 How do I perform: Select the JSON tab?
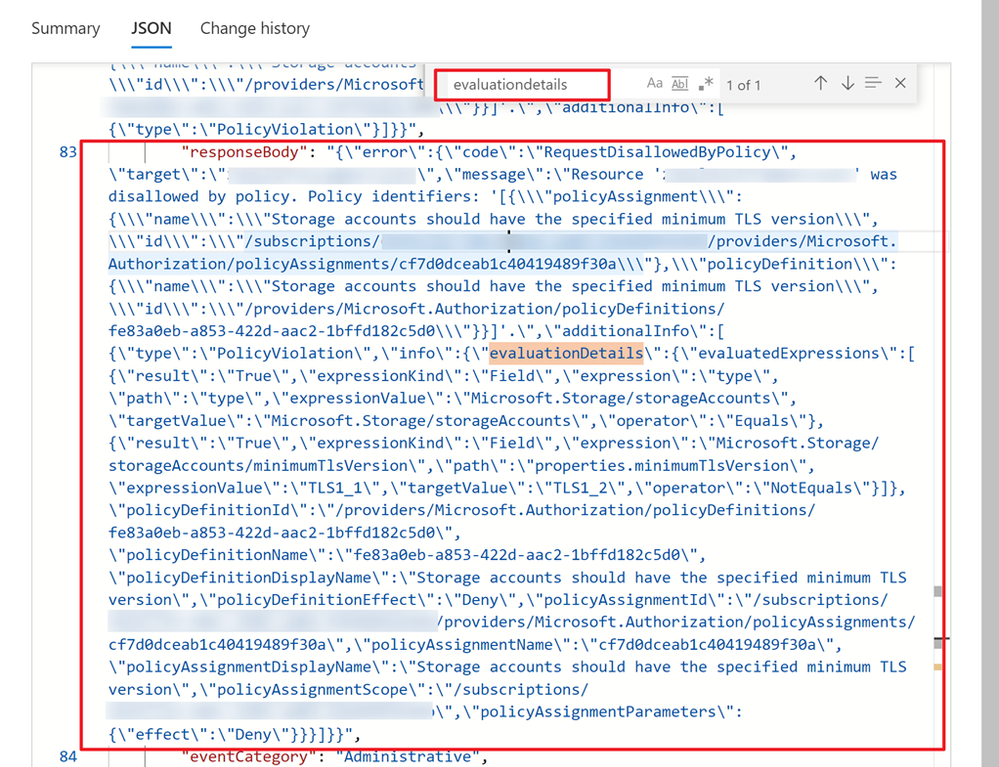pos(151,29)
